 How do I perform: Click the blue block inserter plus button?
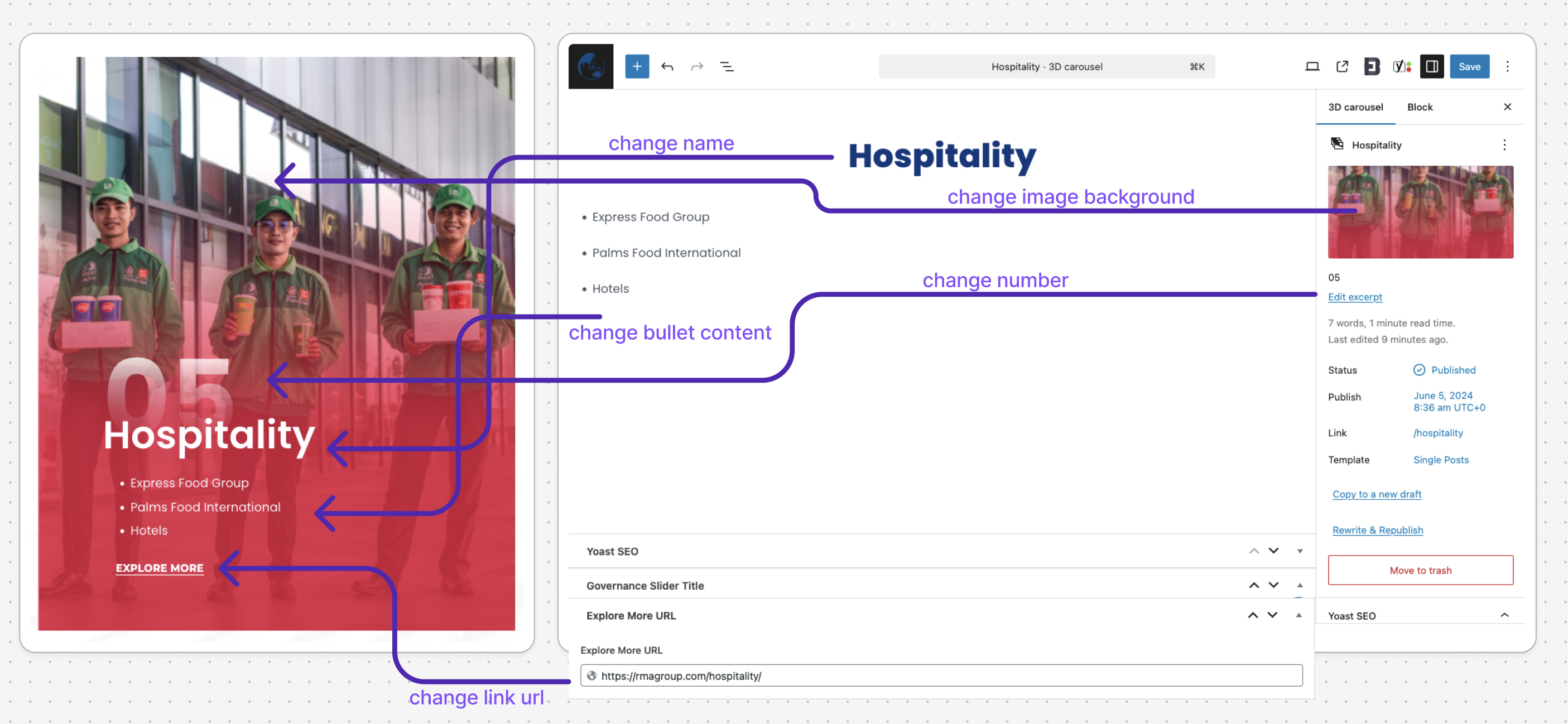coord(637,66)
